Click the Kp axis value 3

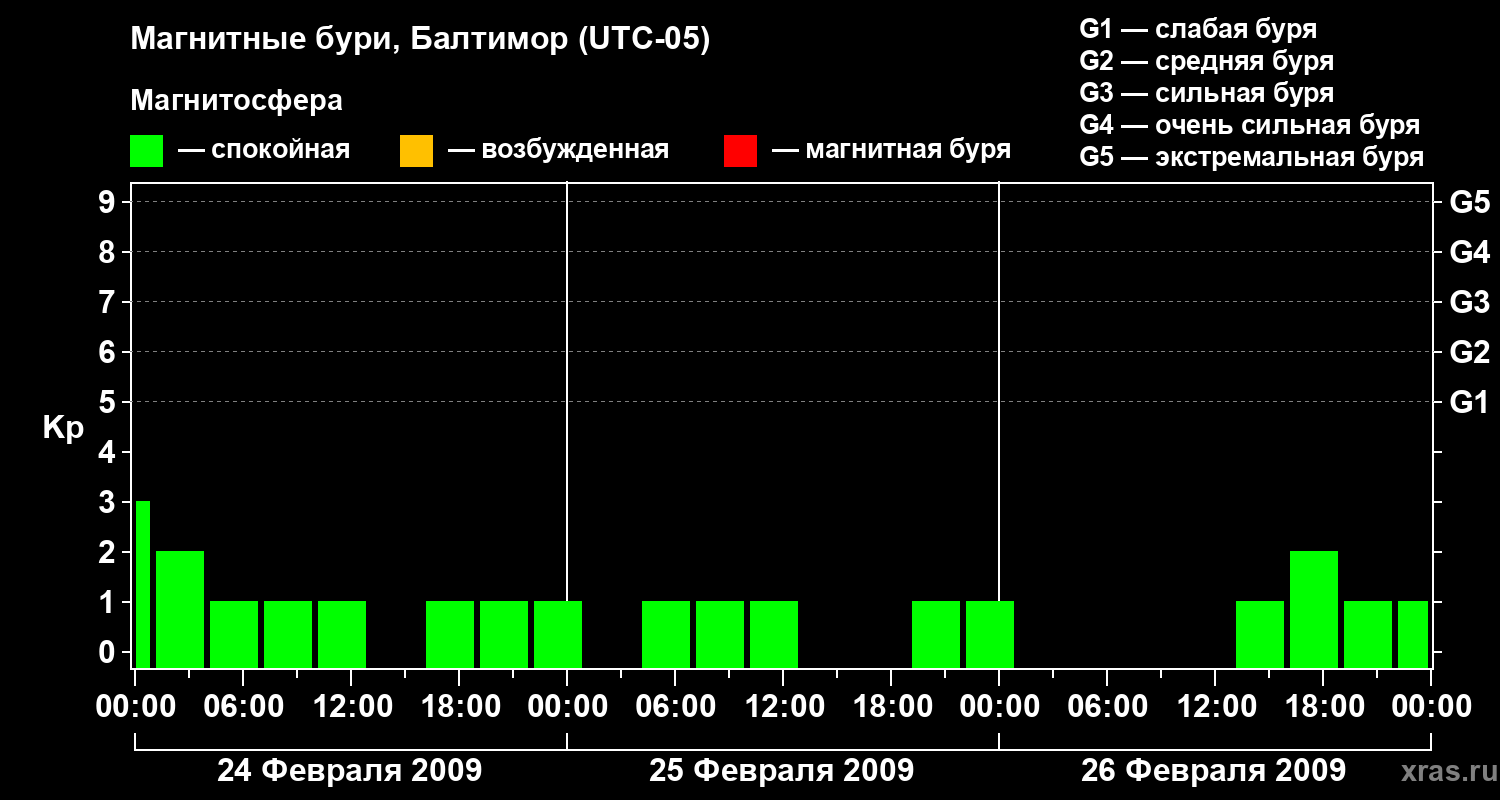pyautogui.click(x=109, y=502)
